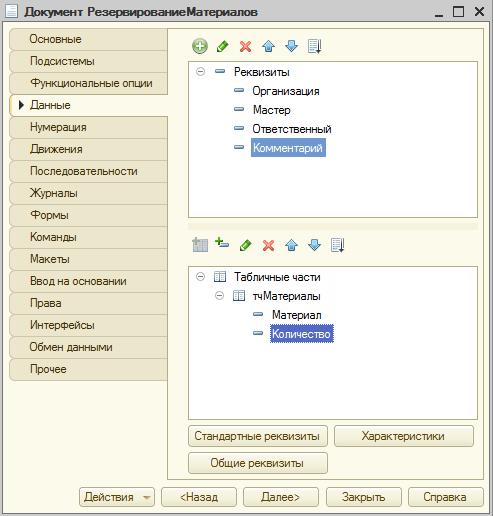Go to next page with Далее> button
This screenshot has height=516, width=493.
(x=281, y=497)
